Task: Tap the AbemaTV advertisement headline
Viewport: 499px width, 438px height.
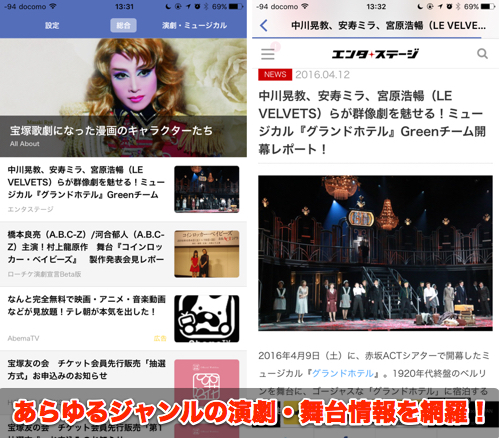Action: point(86,305)
